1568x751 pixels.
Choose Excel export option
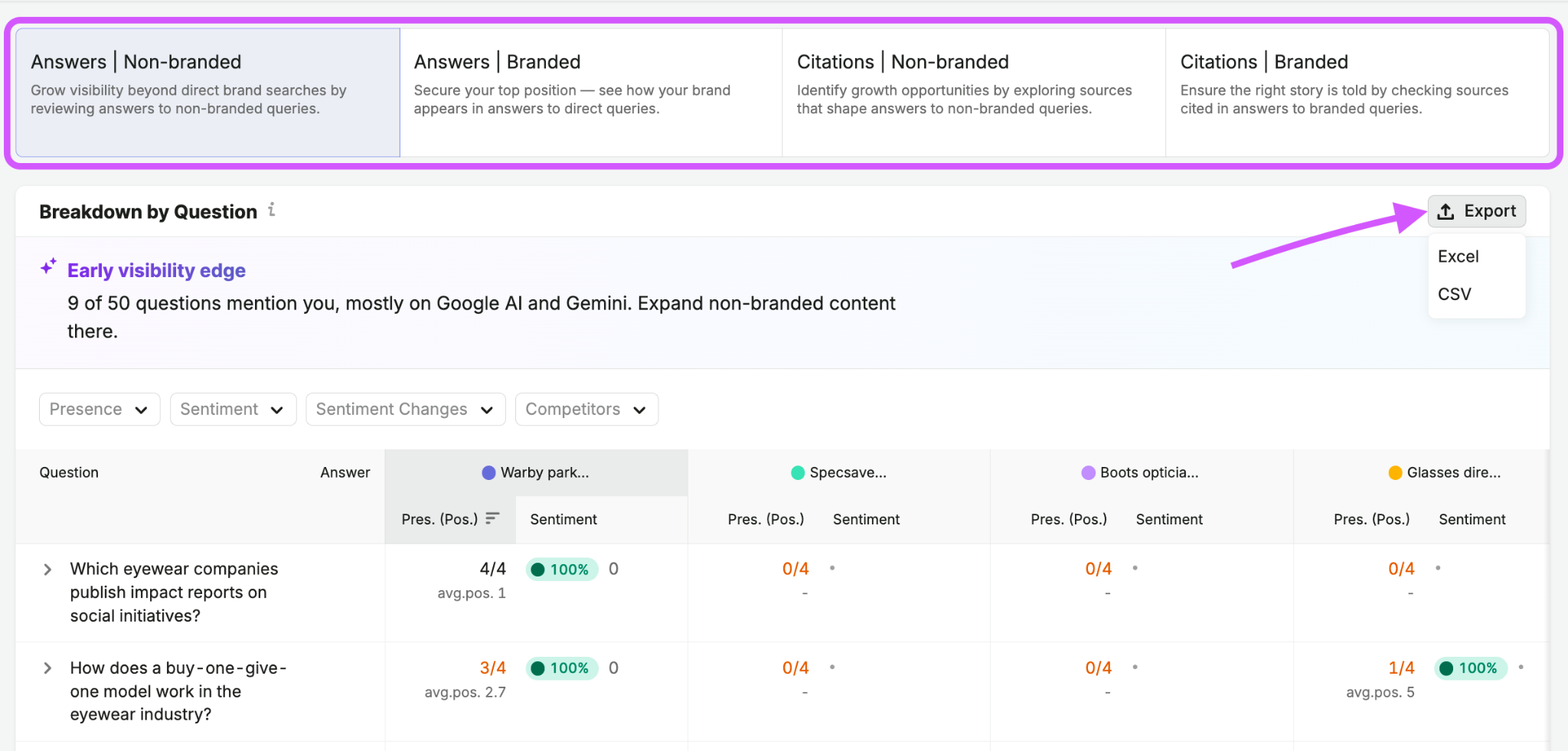[x=1459, y=256]
